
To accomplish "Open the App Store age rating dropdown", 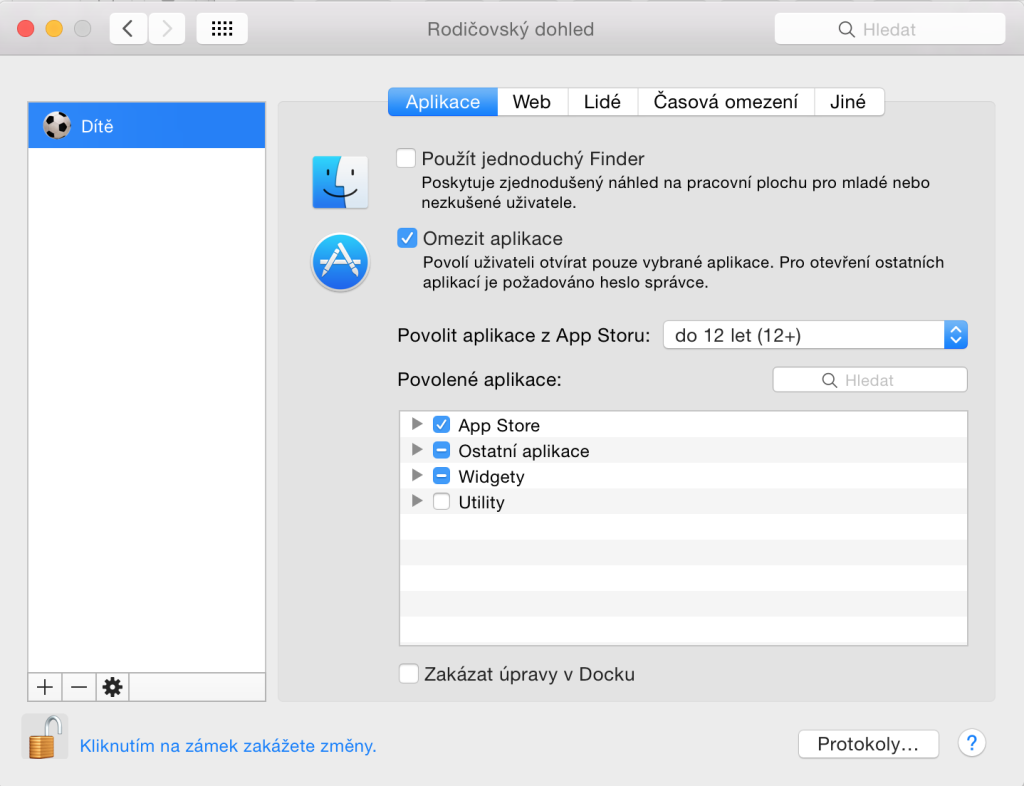I will (815, 335).
